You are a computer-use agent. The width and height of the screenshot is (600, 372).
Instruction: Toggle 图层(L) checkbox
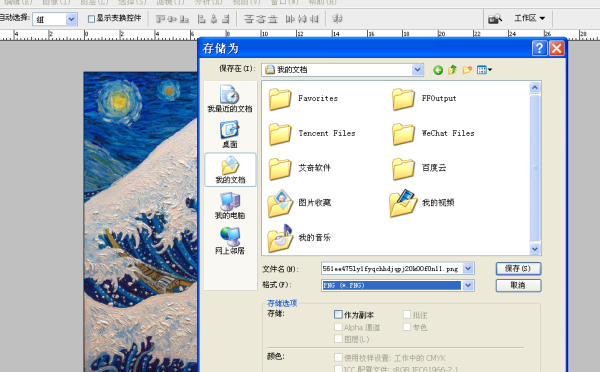pyautogui.click(x=338, y=339)
